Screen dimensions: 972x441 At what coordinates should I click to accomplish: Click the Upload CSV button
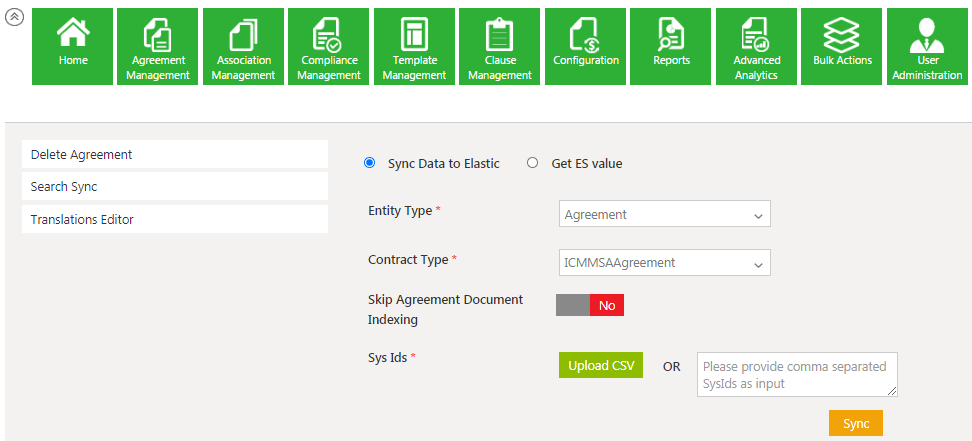tap(601, 365)
